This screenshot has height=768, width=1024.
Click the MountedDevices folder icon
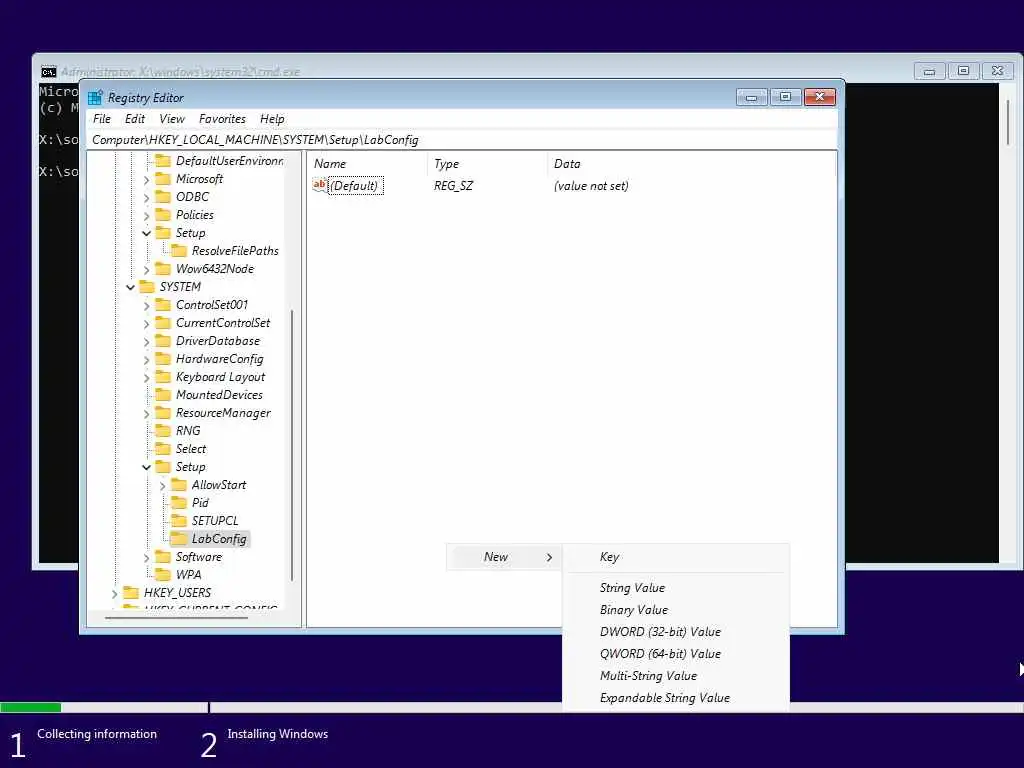(163, 394)
